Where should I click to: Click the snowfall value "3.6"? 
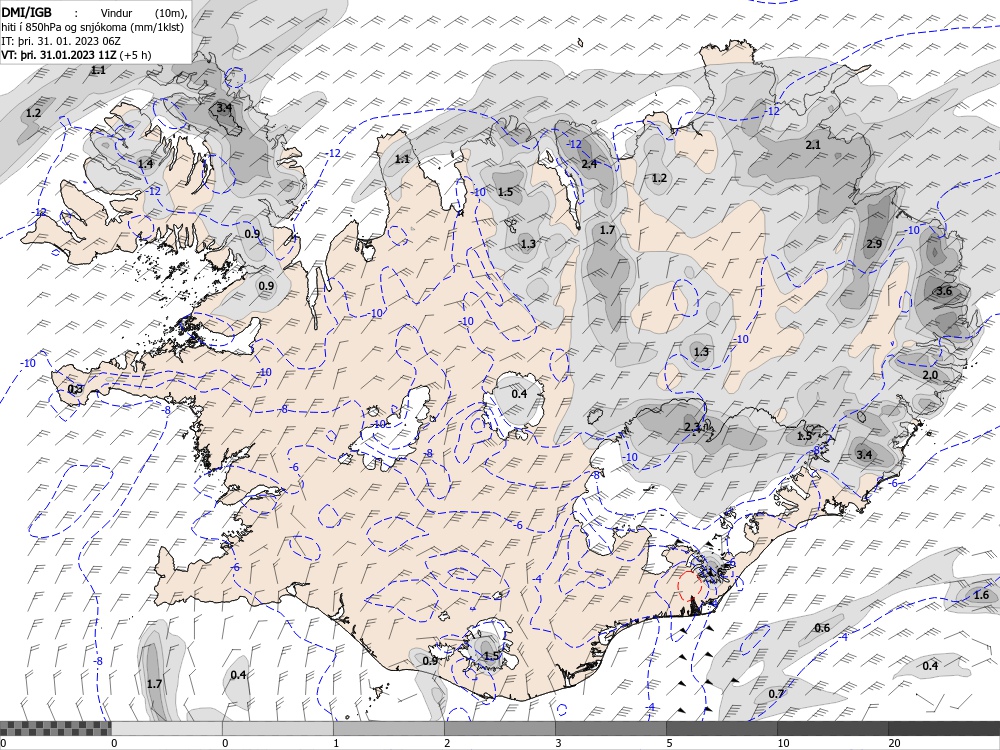(x=944, y=291)
